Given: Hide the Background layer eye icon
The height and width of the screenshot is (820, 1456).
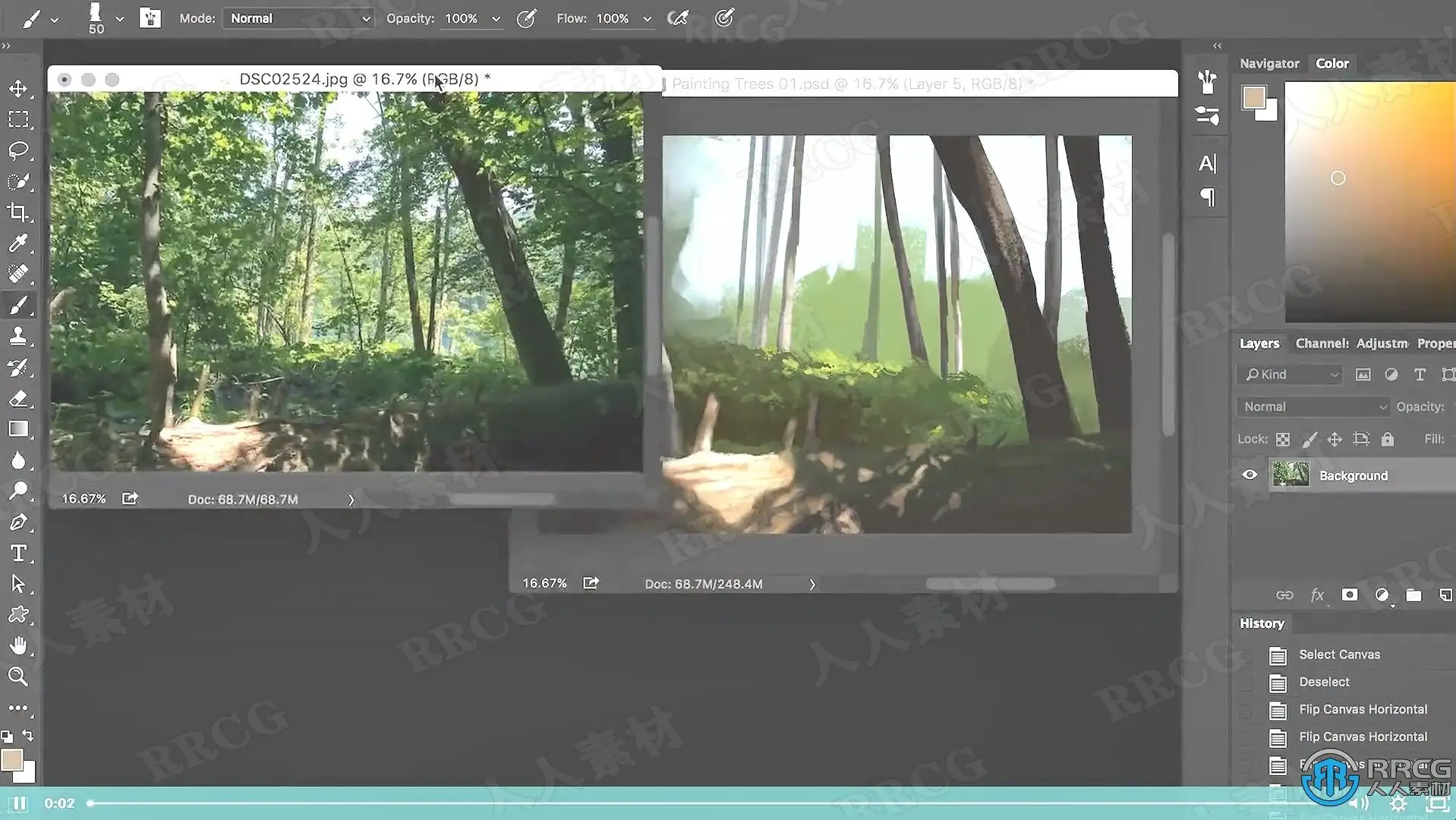Looking at the screenshot, I should (x=1250, y=475).
